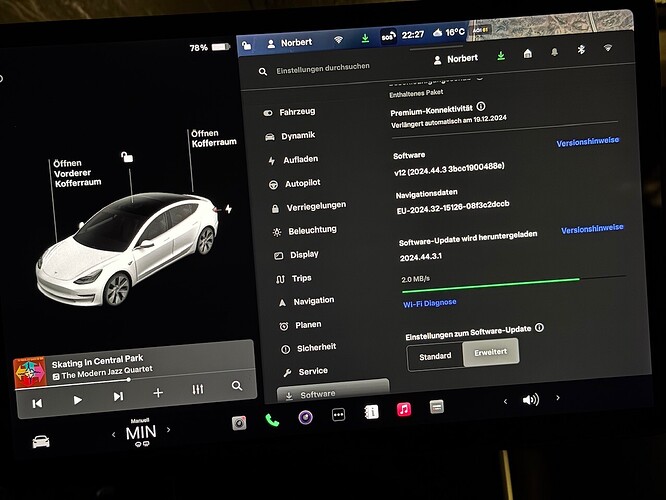This screenshot has width=666, height=500.
Task: Open the dashcam app icon
Action: [239, 423]
